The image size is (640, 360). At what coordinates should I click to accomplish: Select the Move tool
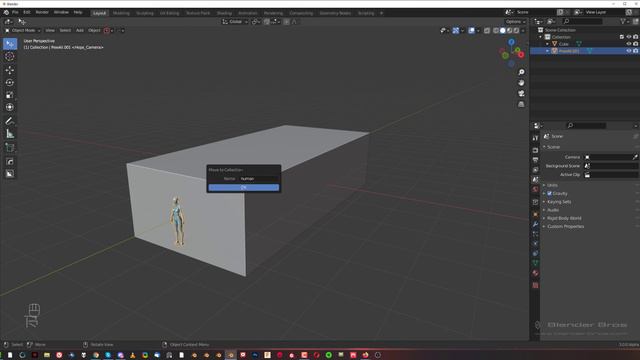10,70
